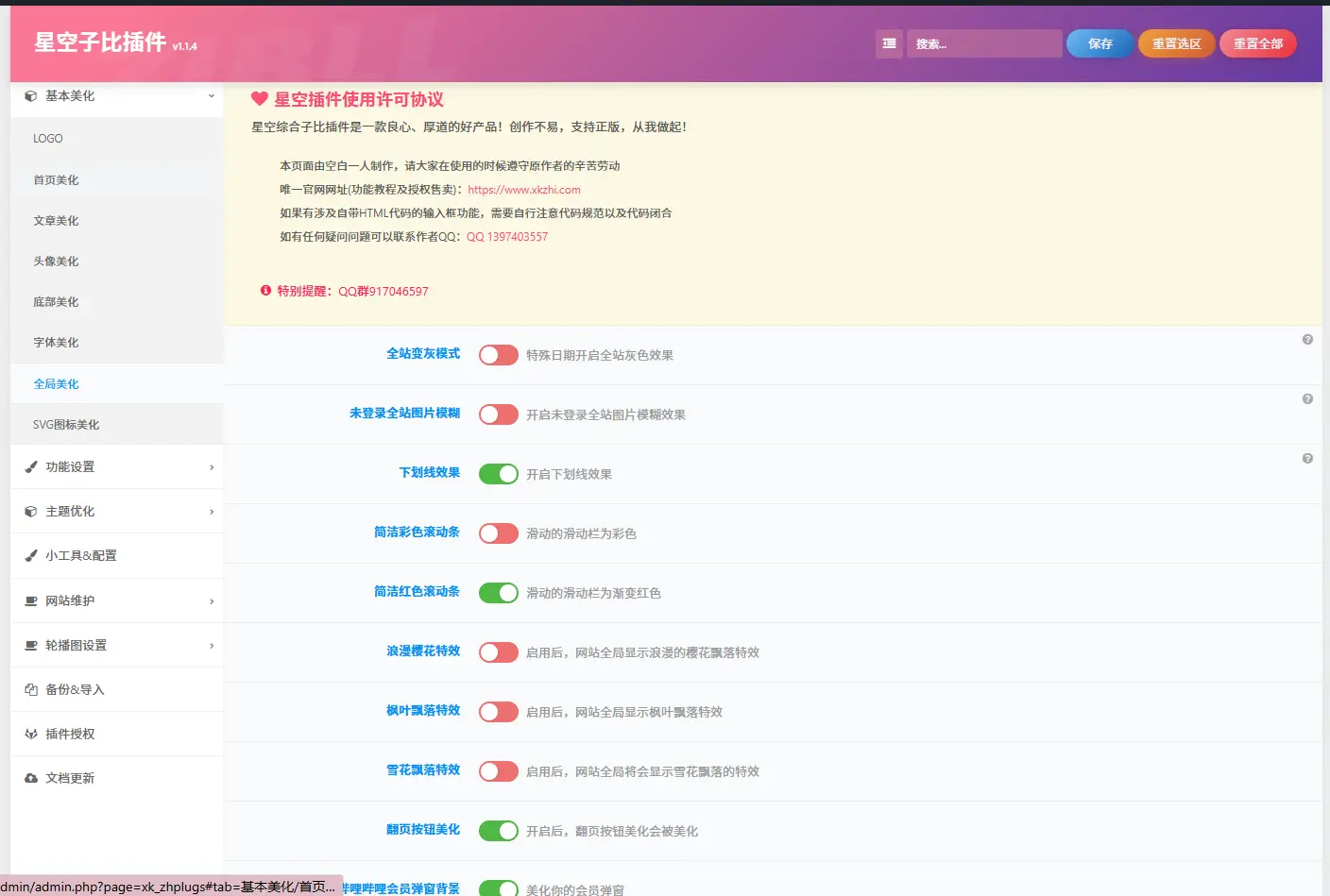Turn off the 下划线效果 switch
1330x896 pixels.
tap(498, 473)
